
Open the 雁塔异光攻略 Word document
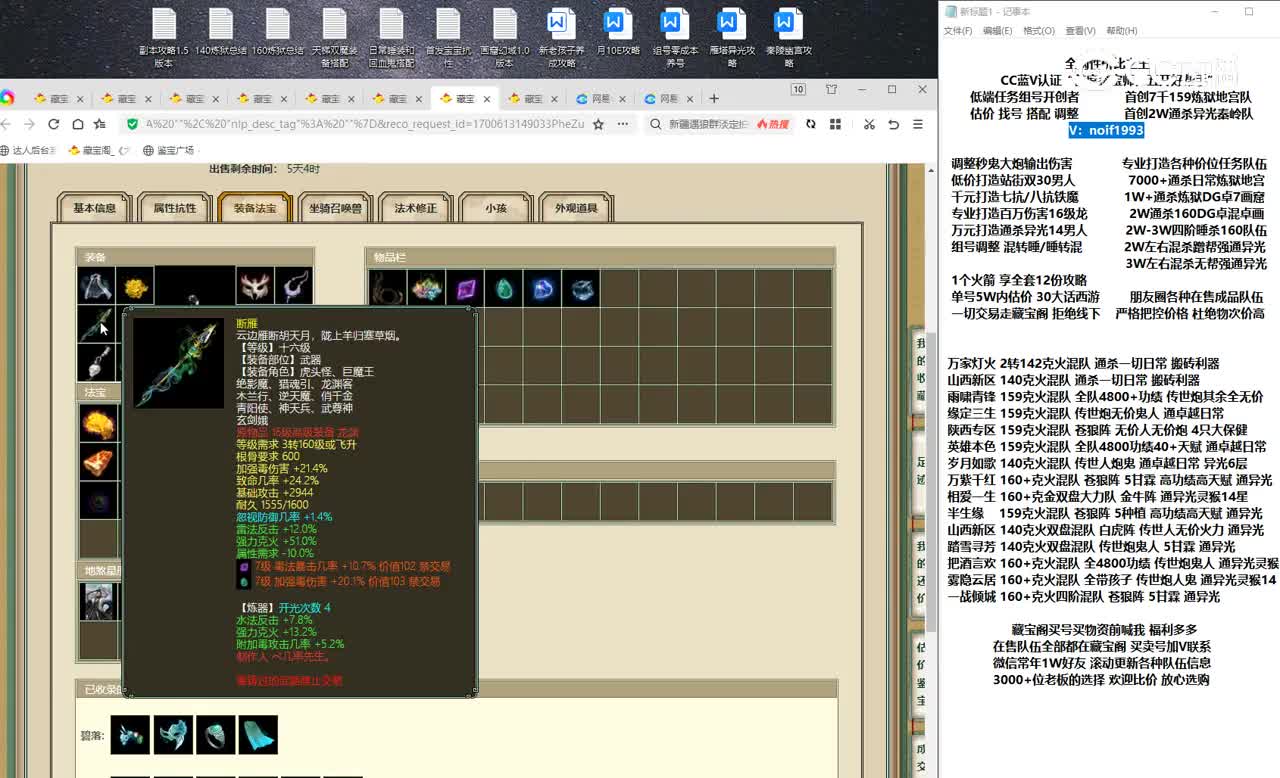coord(732,38)
